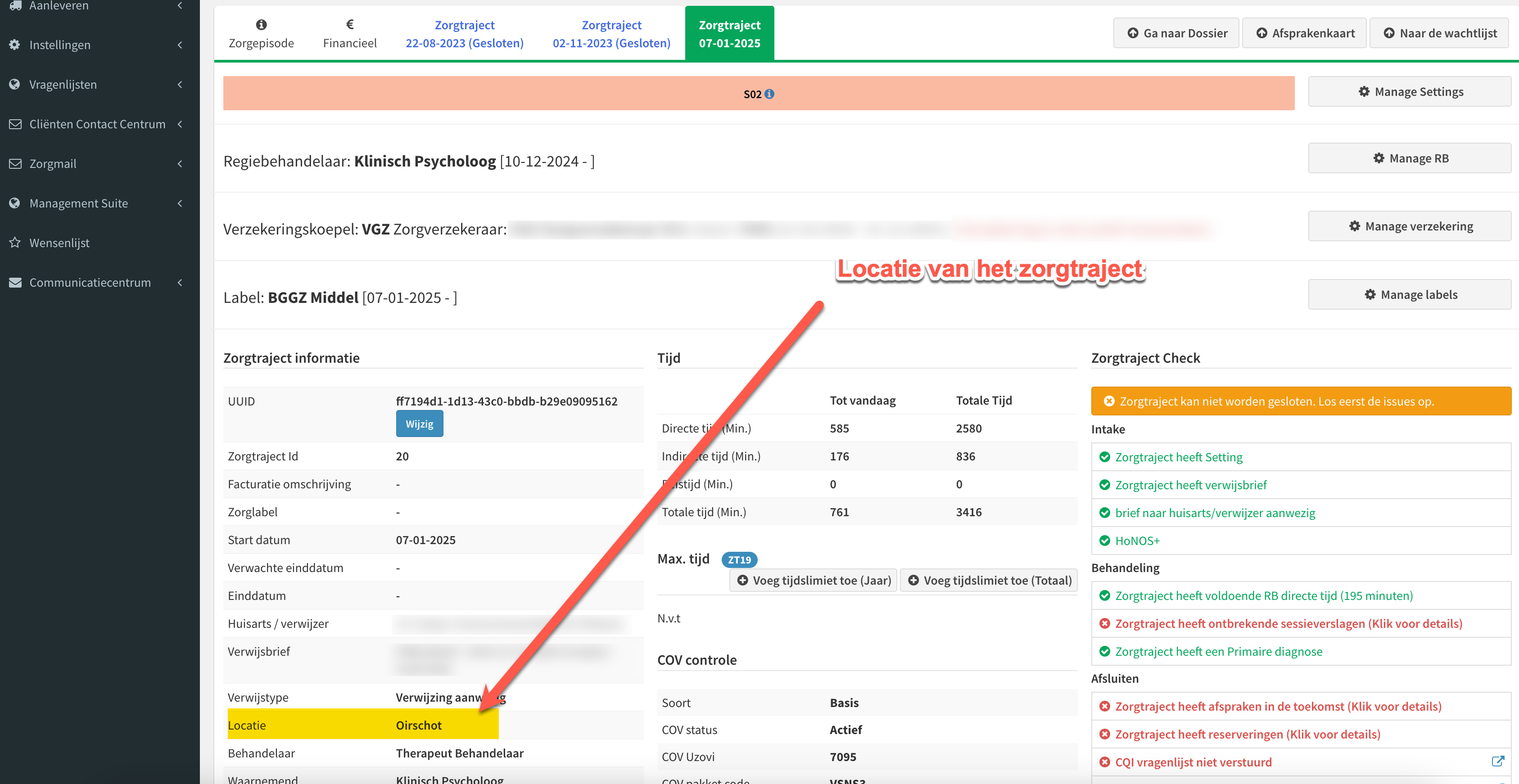The height and width of the screenshot is (784, 1519).
Task: Expand the Zorgmail sidebar chevron
Action: pos(179,163)
